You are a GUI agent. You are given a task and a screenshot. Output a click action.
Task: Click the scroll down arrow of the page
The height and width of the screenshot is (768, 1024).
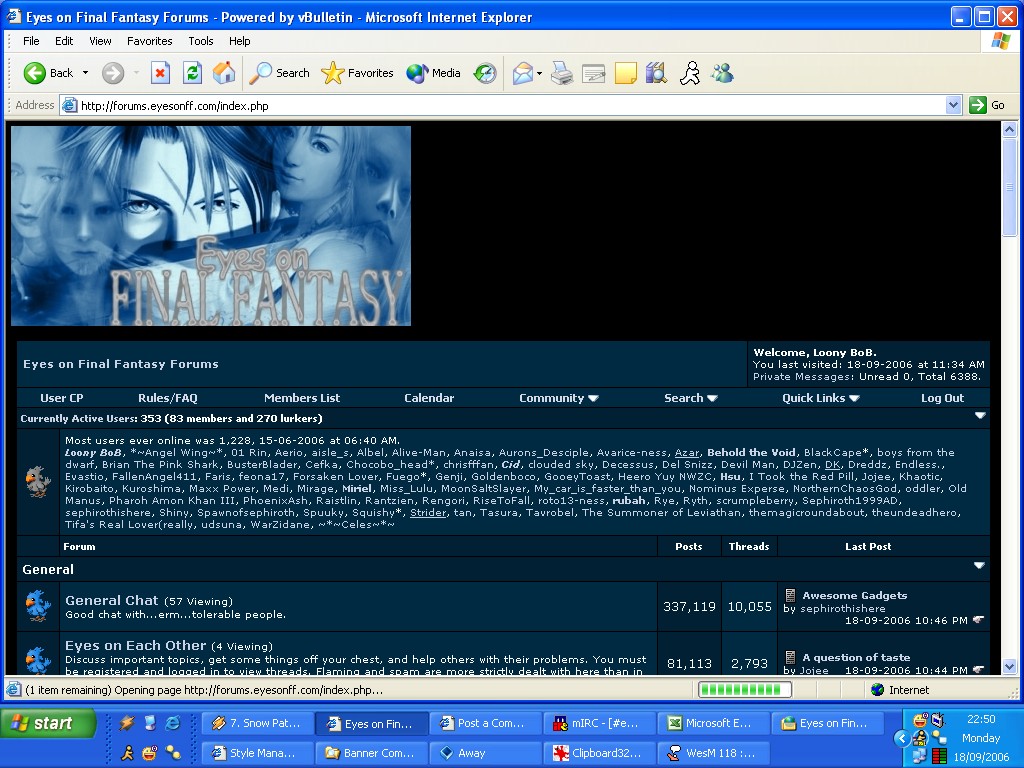1010,667
